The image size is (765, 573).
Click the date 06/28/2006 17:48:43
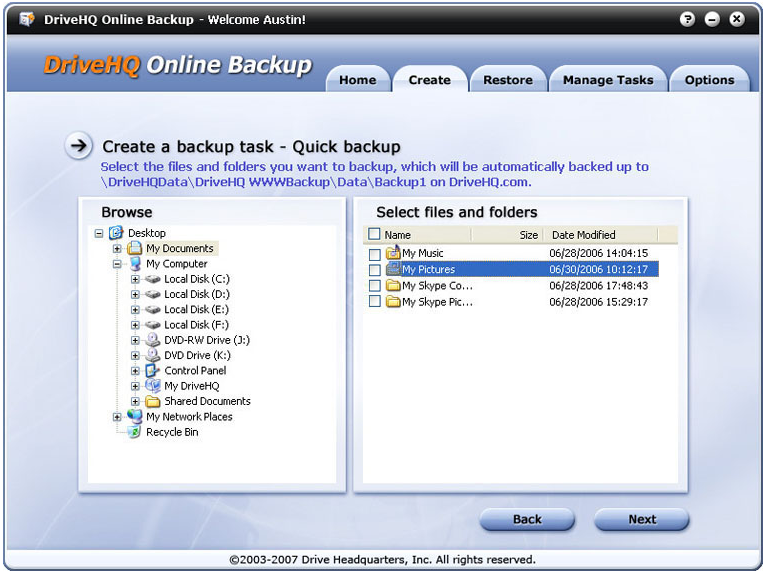[598, 286]
